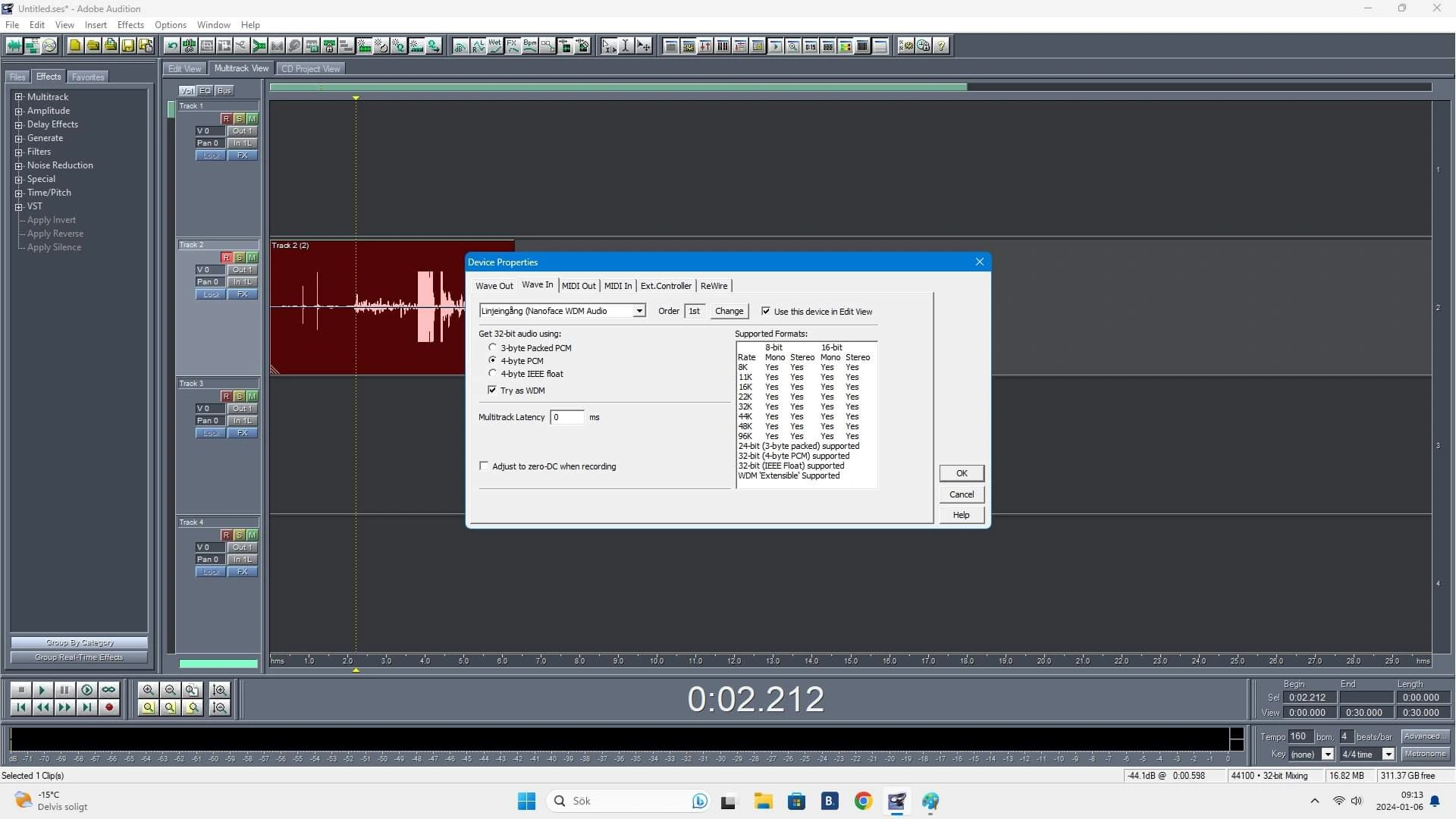This screenshot has height=819, width=1456.
Task: Start recording with the red Record button
Action: [108, 708]
